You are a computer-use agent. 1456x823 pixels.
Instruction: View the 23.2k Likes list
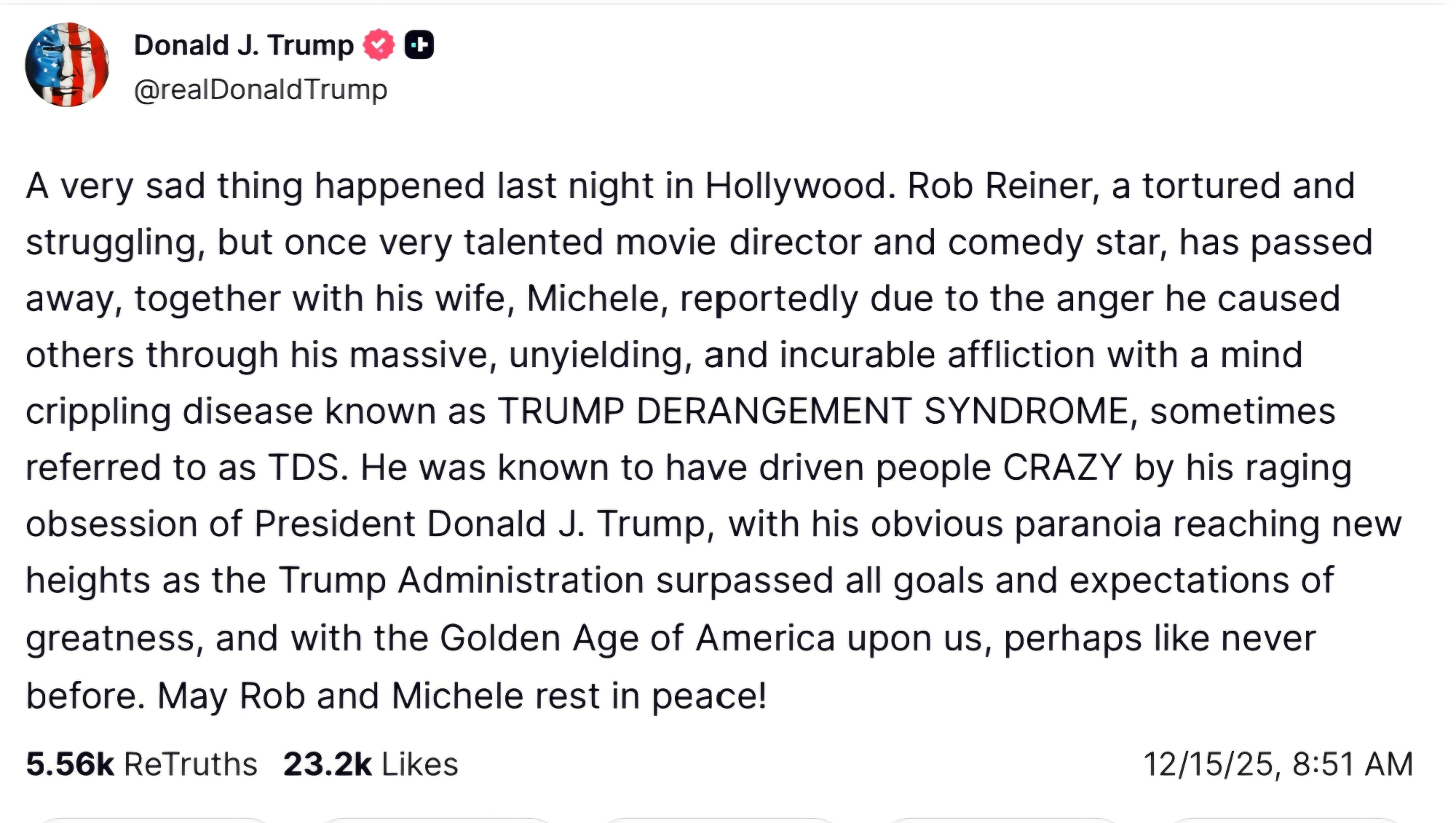[x=371, y=764]
